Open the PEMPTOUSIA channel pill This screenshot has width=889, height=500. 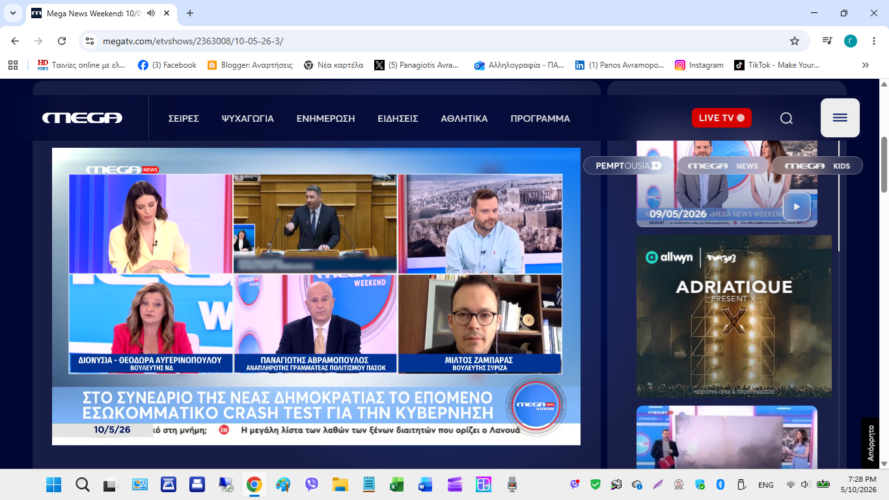coord(628,166)
